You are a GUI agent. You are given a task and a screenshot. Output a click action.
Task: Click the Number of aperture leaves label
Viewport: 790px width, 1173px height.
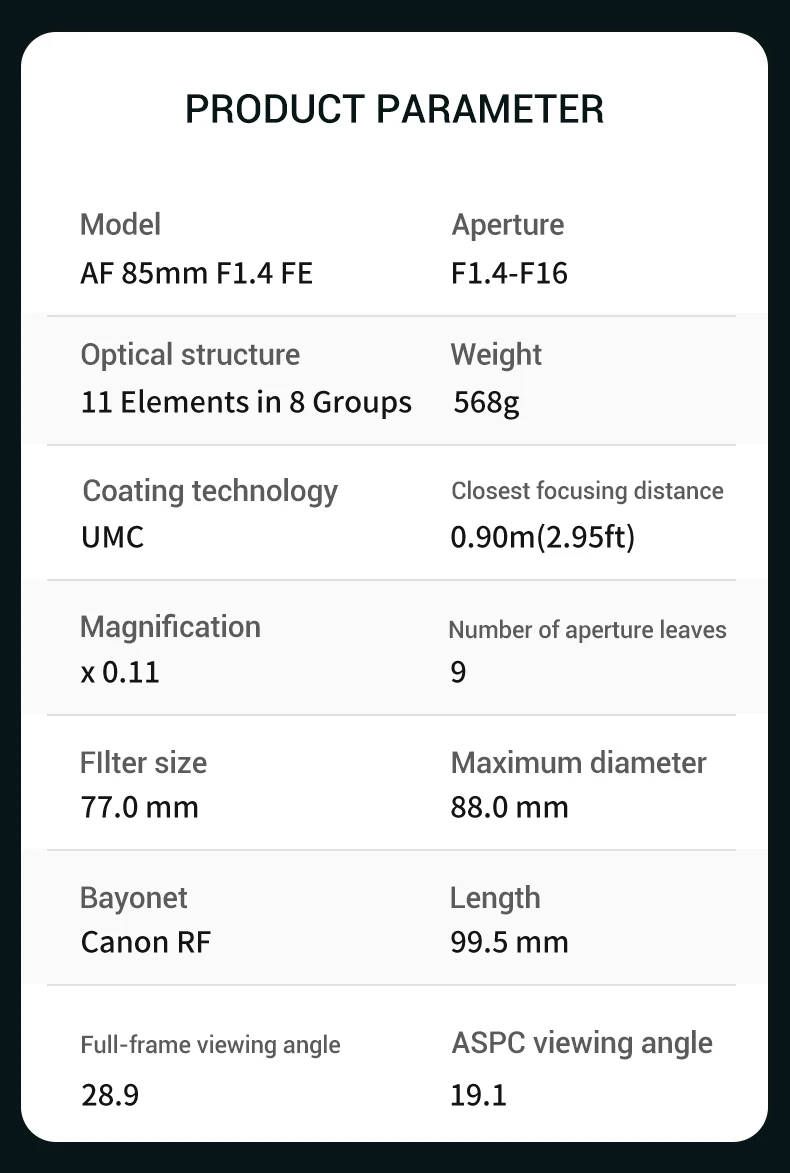click(587, 630)
